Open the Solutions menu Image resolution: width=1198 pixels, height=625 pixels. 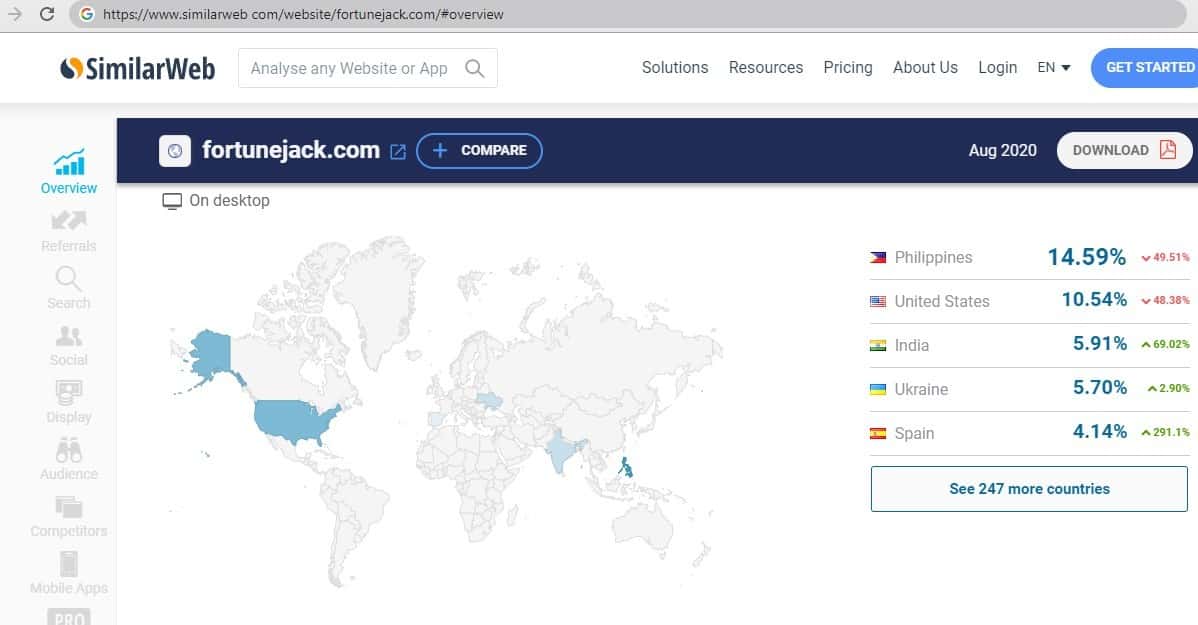pos(675,67)
